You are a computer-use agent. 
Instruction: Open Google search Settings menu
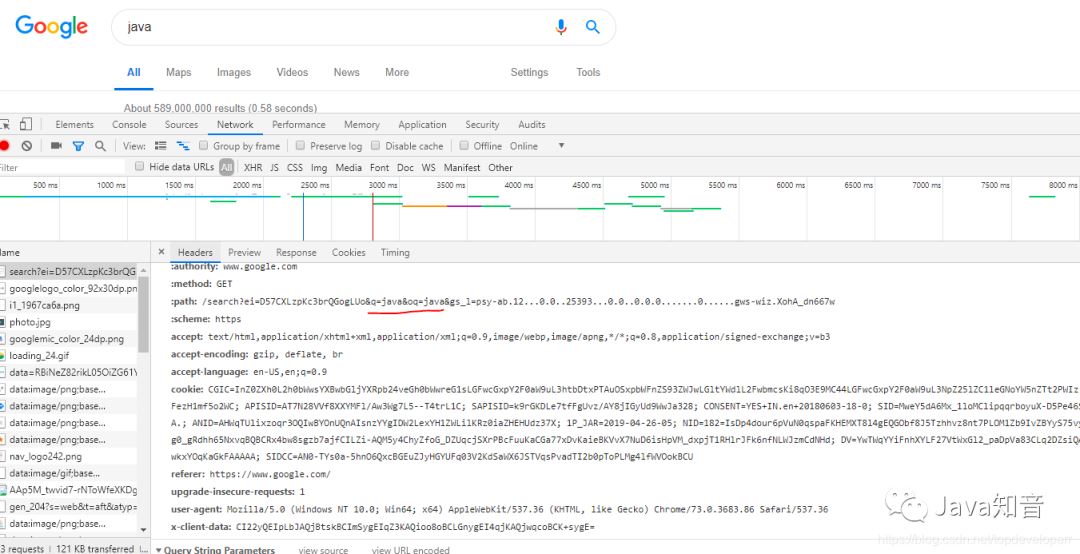[x=529, y=72]
